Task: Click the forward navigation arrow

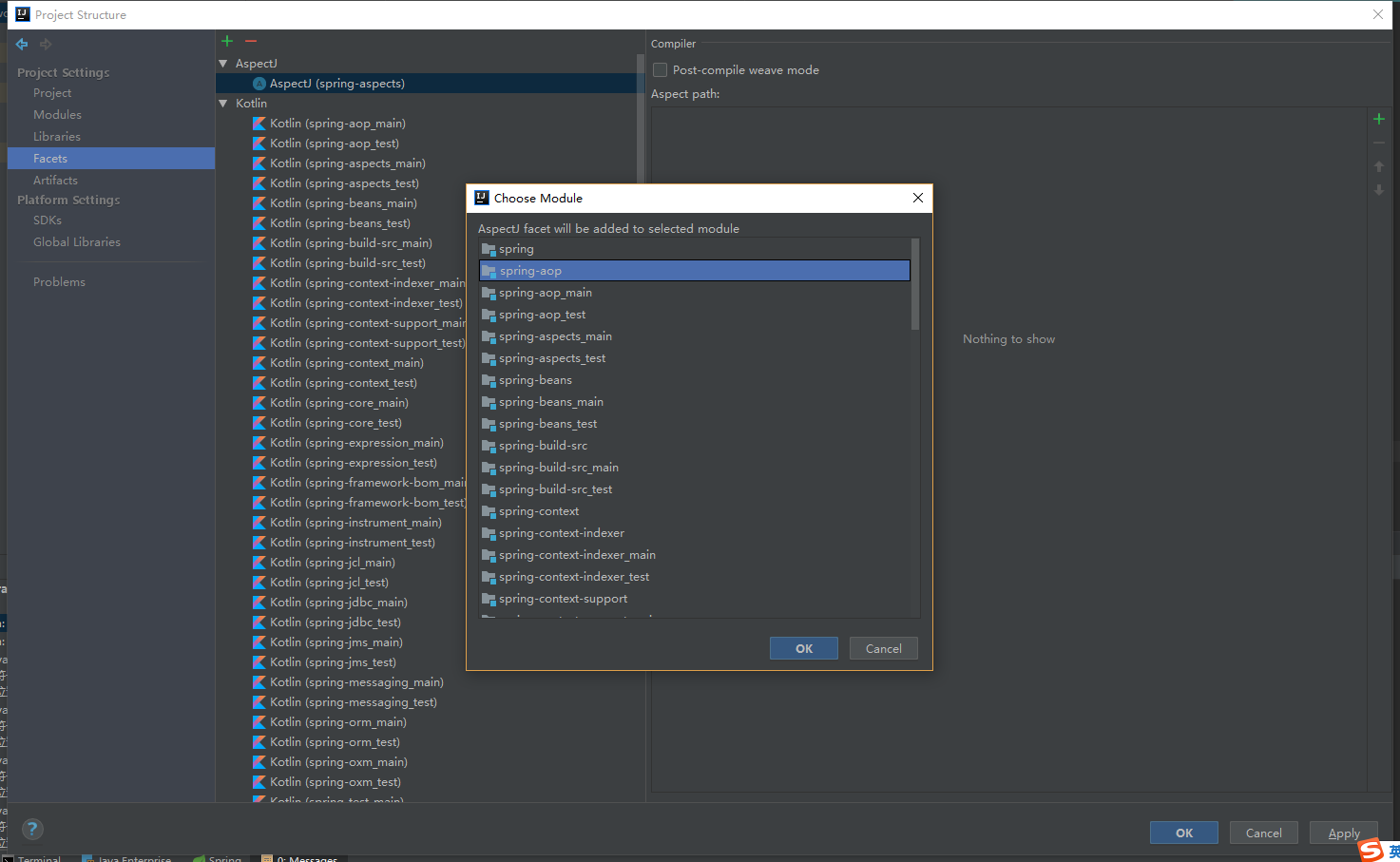Action: 46,44
